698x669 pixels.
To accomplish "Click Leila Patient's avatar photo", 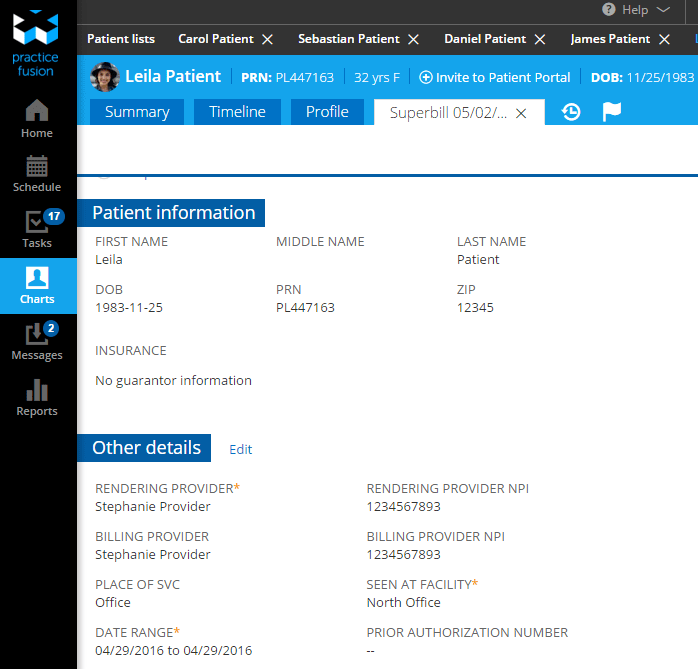I will (103, 77).
